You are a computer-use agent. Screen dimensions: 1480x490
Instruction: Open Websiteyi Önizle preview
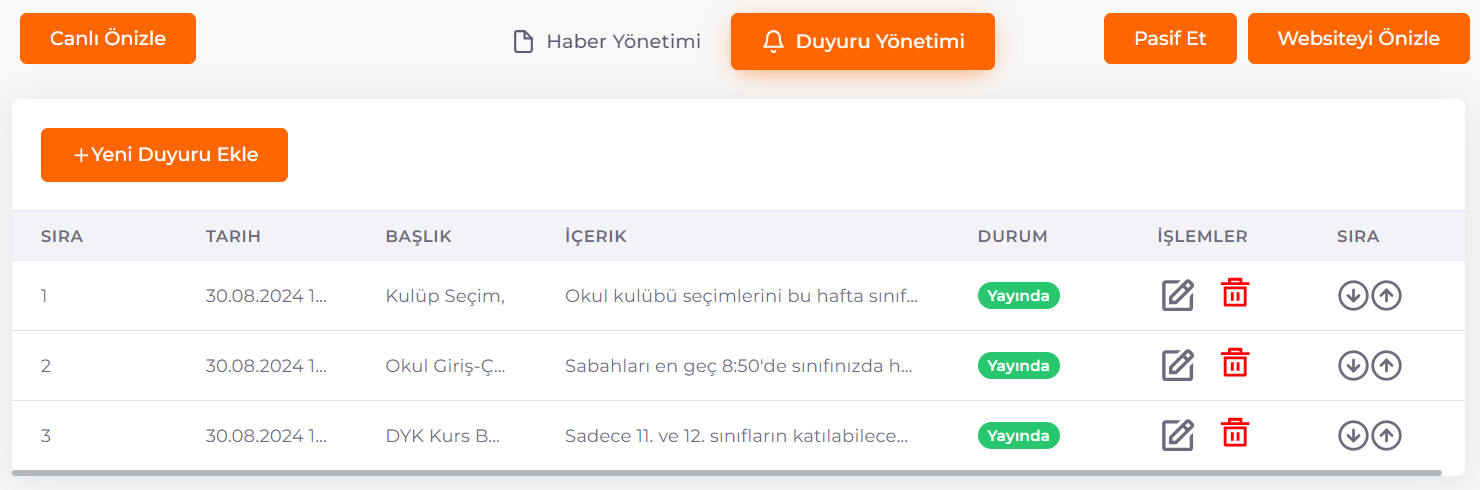click(x=1359, y=39)
